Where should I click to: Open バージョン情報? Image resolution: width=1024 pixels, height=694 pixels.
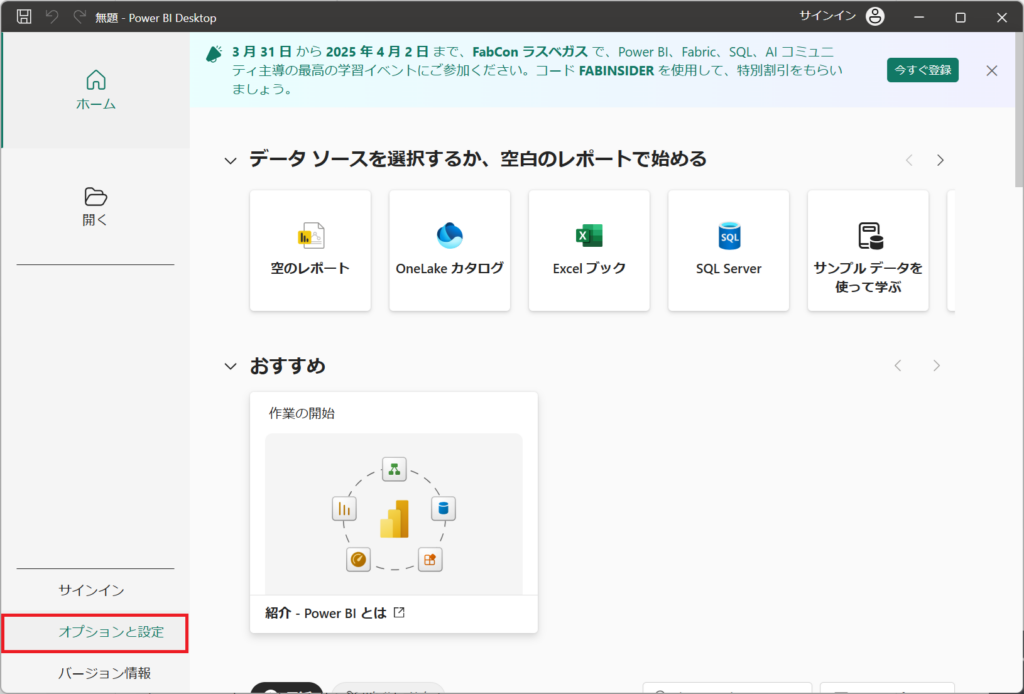point(104,673)
